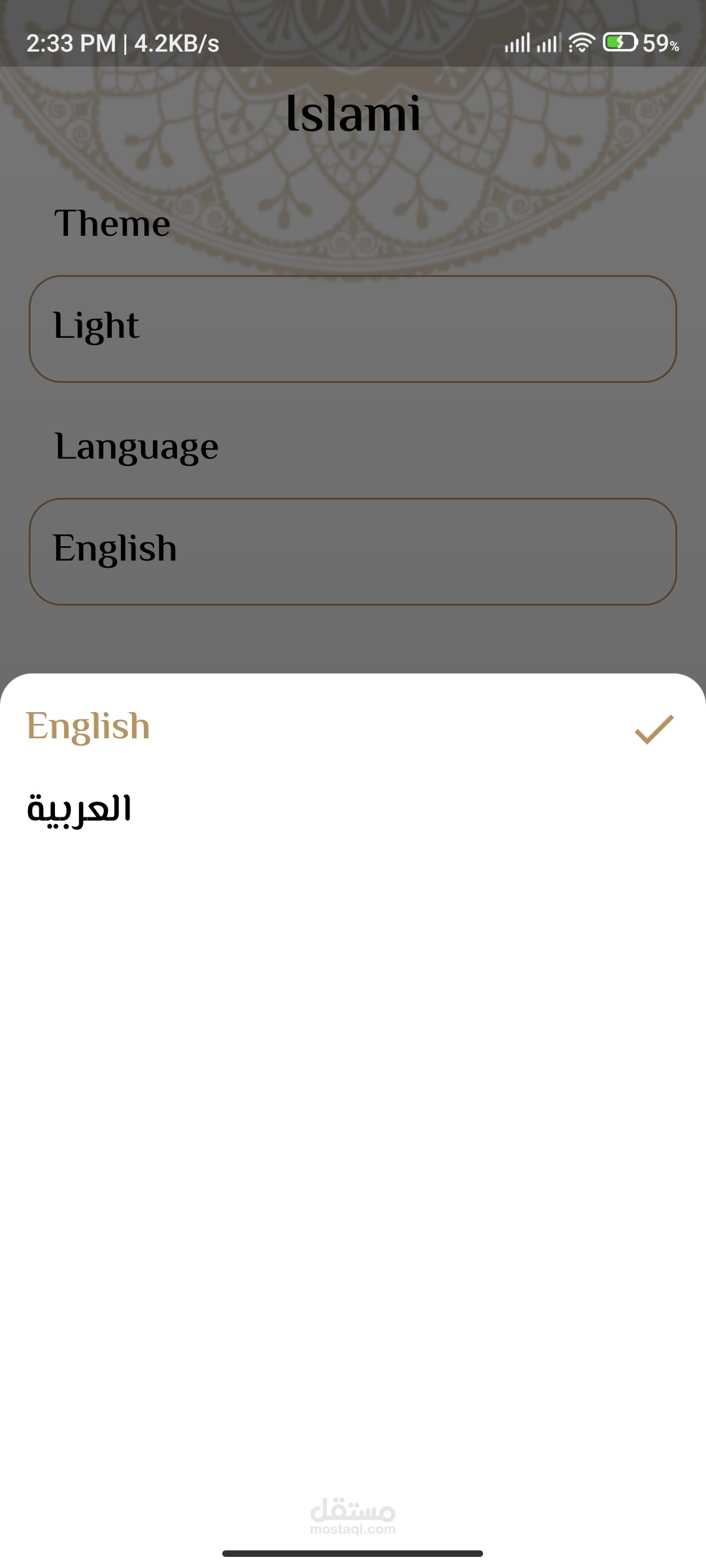This screenshot has height=1568, width=706.
Task: Tap the mostaql watermark logo
Action: pyautogui.click(x=353, y=1509)
